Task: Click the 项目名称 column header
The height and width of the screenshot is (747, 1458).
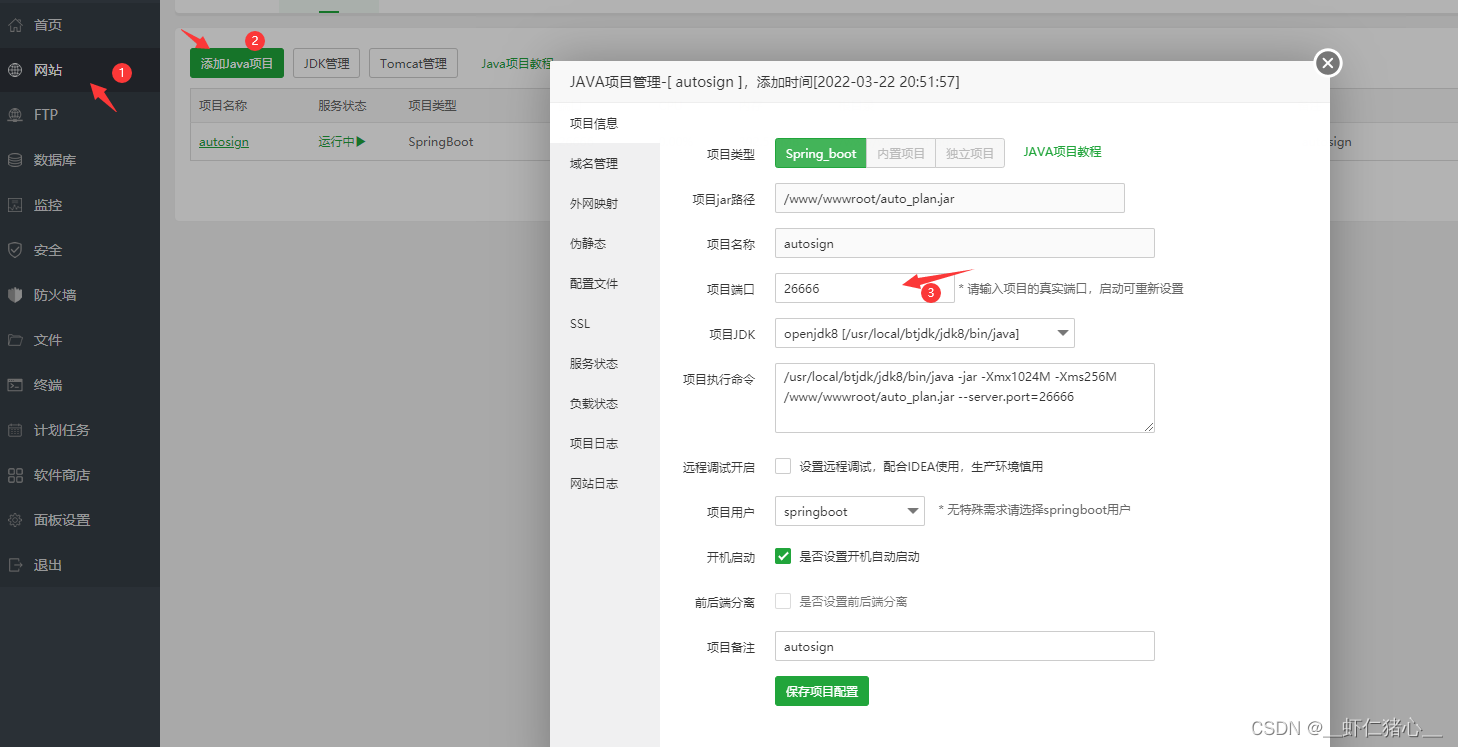Action: [223, 105]
